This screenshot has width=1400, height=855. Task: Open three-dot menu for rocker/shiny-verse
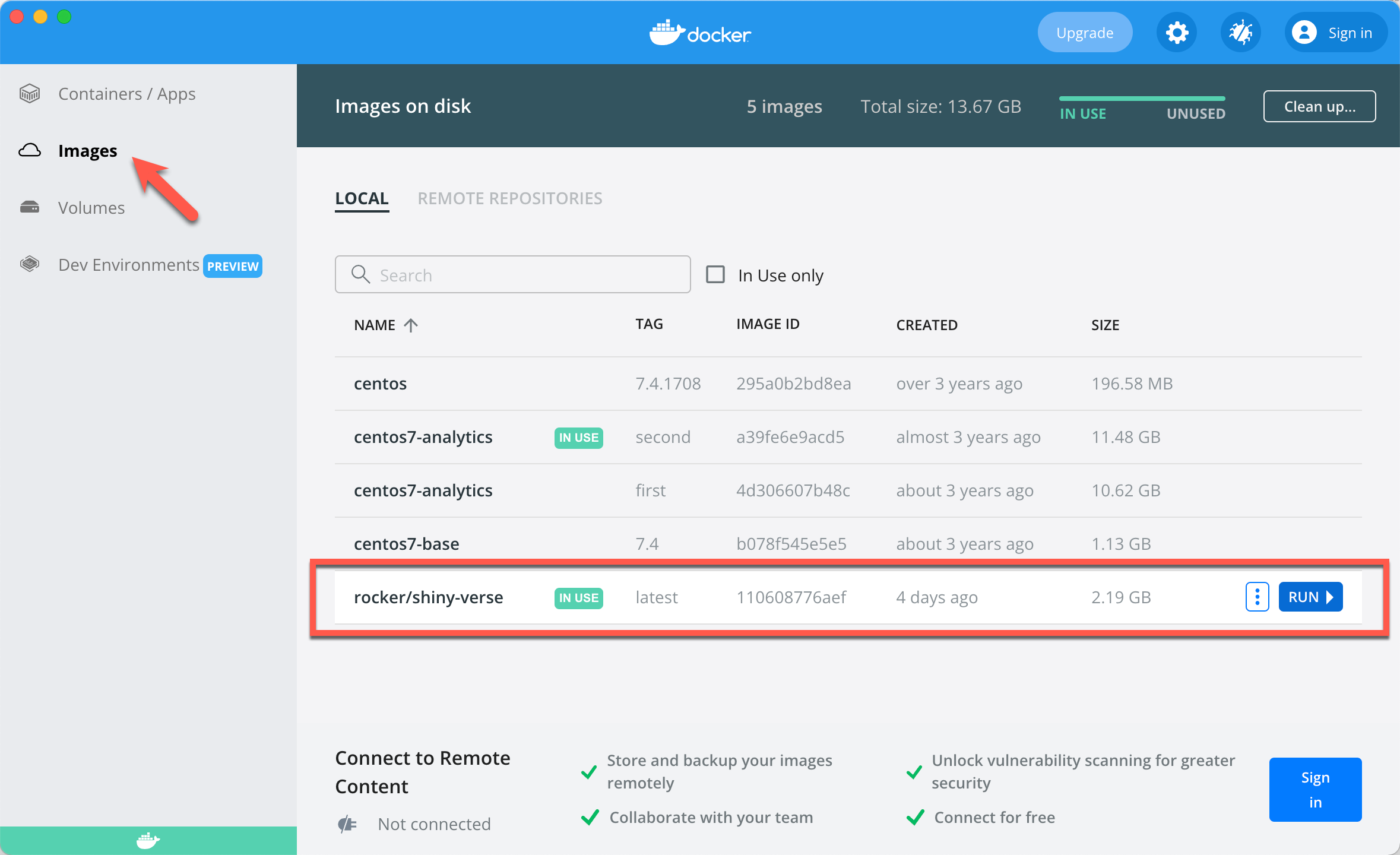[x=1257, y=597]
